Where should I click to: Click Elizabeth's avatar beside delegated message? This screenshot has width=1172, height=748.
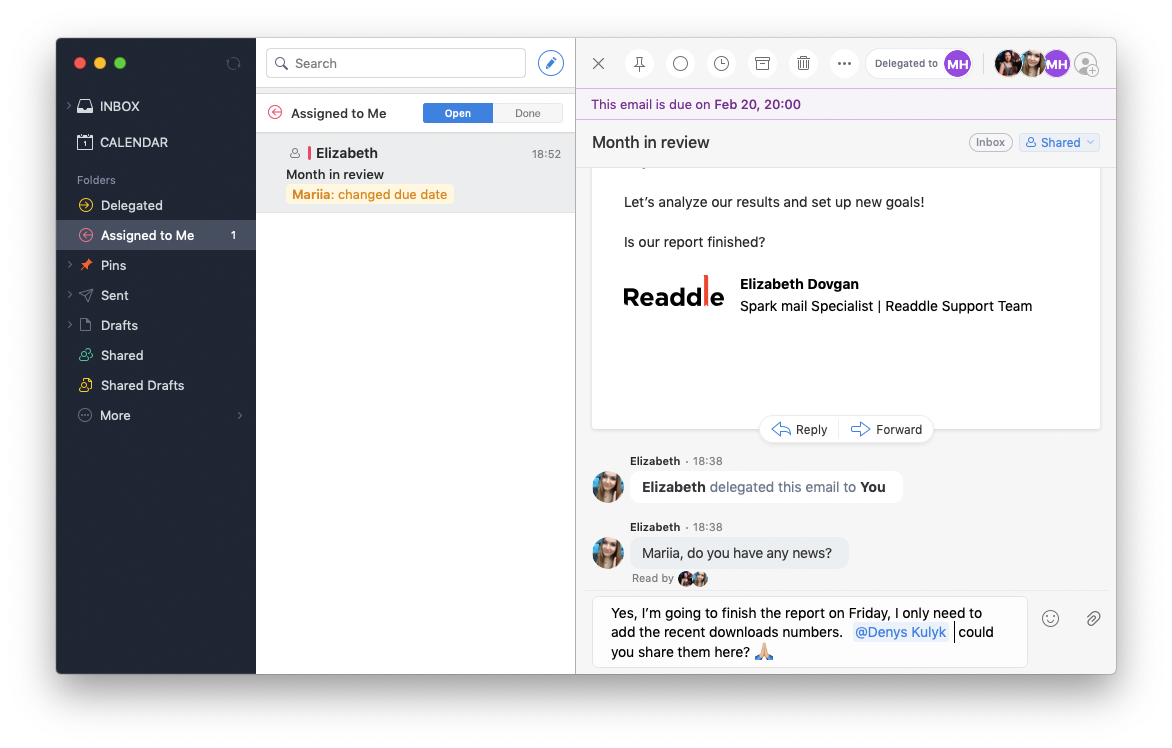608,487
